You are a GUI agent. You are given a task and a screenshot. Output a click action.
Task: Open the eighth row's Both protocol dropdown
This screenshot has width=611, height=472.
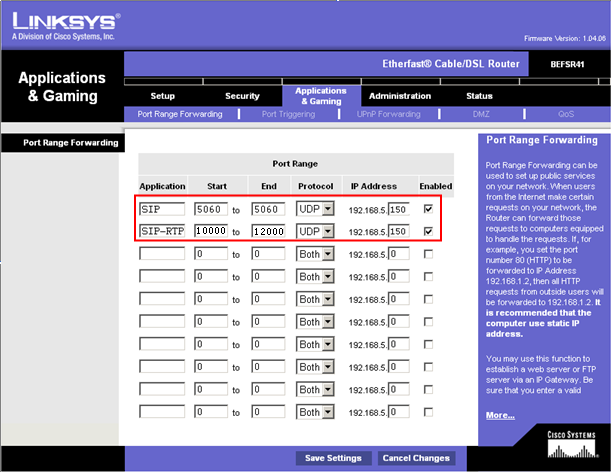[x=315, y=367]
